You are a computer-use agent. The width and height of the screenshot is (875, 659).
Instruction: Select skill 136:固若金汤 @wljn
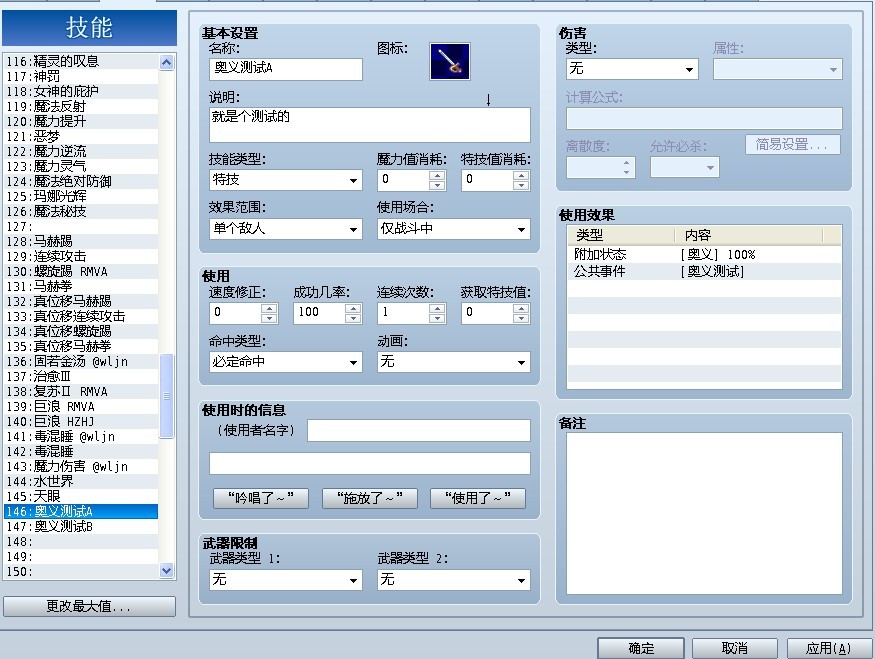[x=81, y=362]
